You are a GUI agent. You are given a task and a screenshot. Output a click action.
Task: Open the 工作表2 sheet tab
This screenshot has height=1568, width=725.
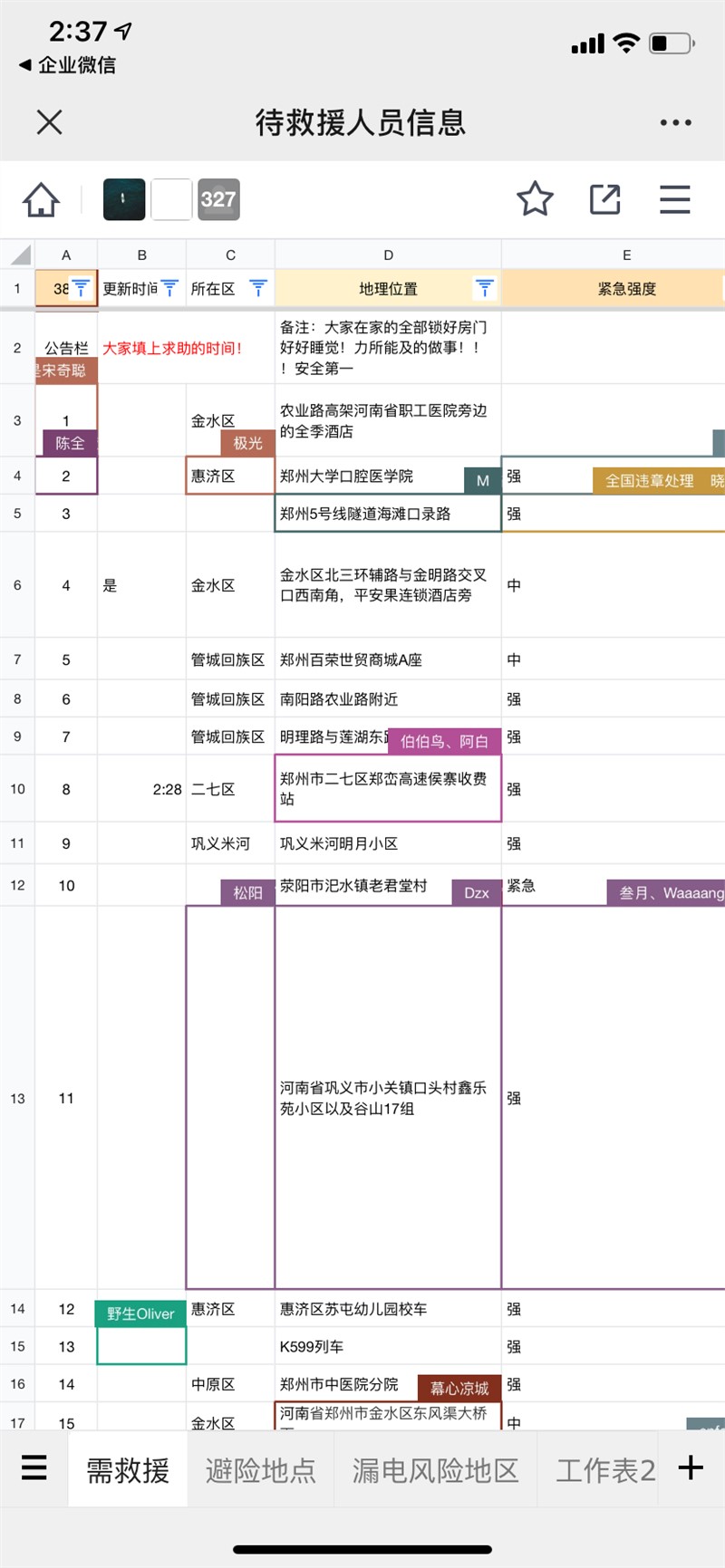point(605,1470)
